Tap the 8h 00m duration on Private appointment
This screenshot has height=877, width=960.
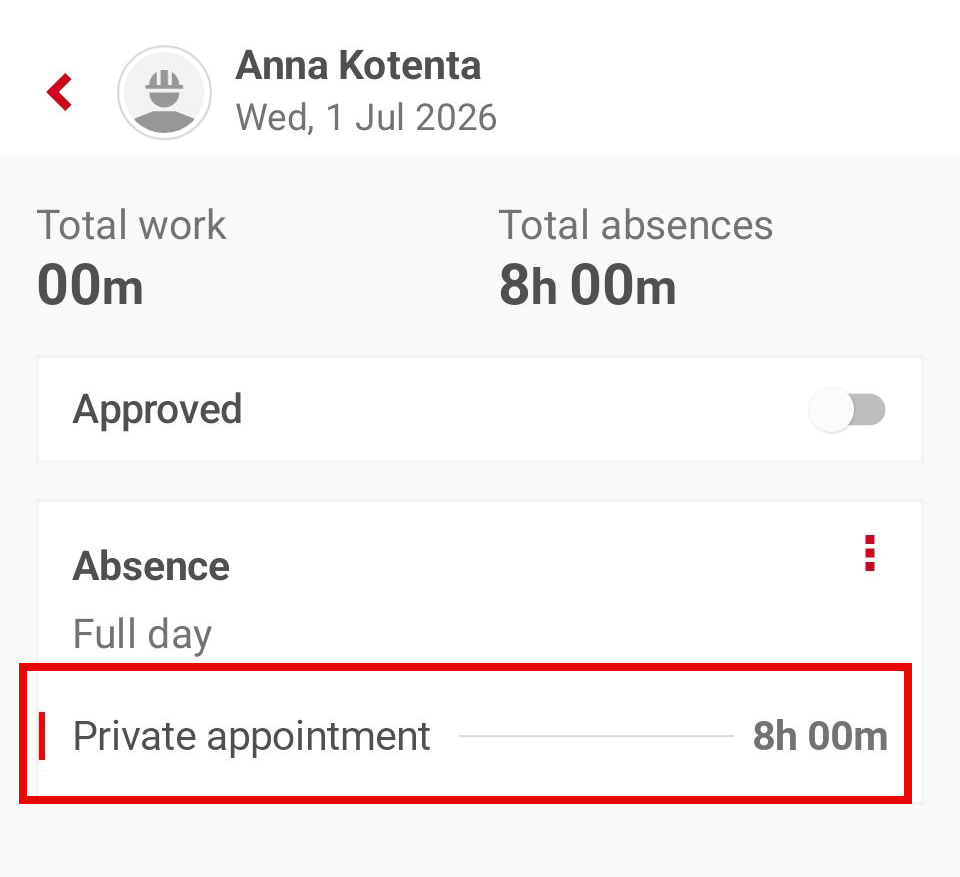point(820,736)
